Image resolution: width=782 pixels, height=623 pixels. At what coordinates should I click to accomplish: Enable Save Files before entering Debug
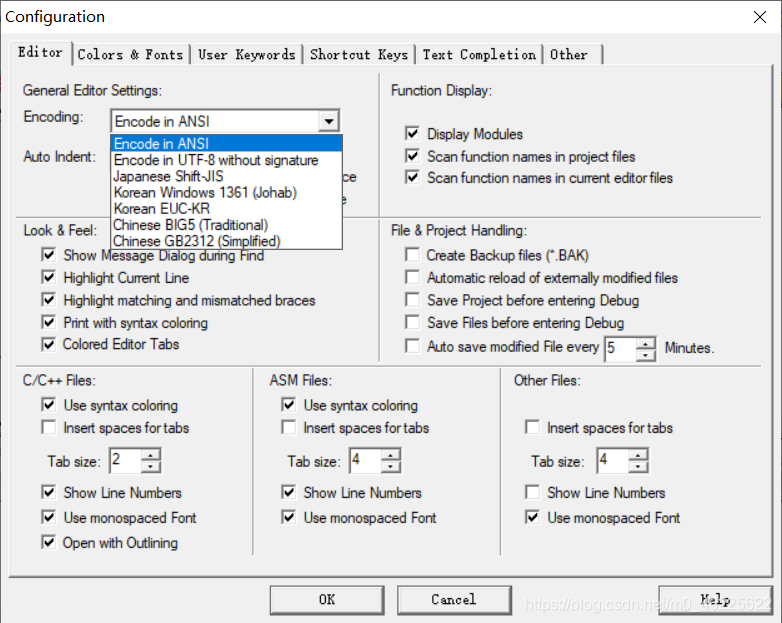[x=412, y=322]
